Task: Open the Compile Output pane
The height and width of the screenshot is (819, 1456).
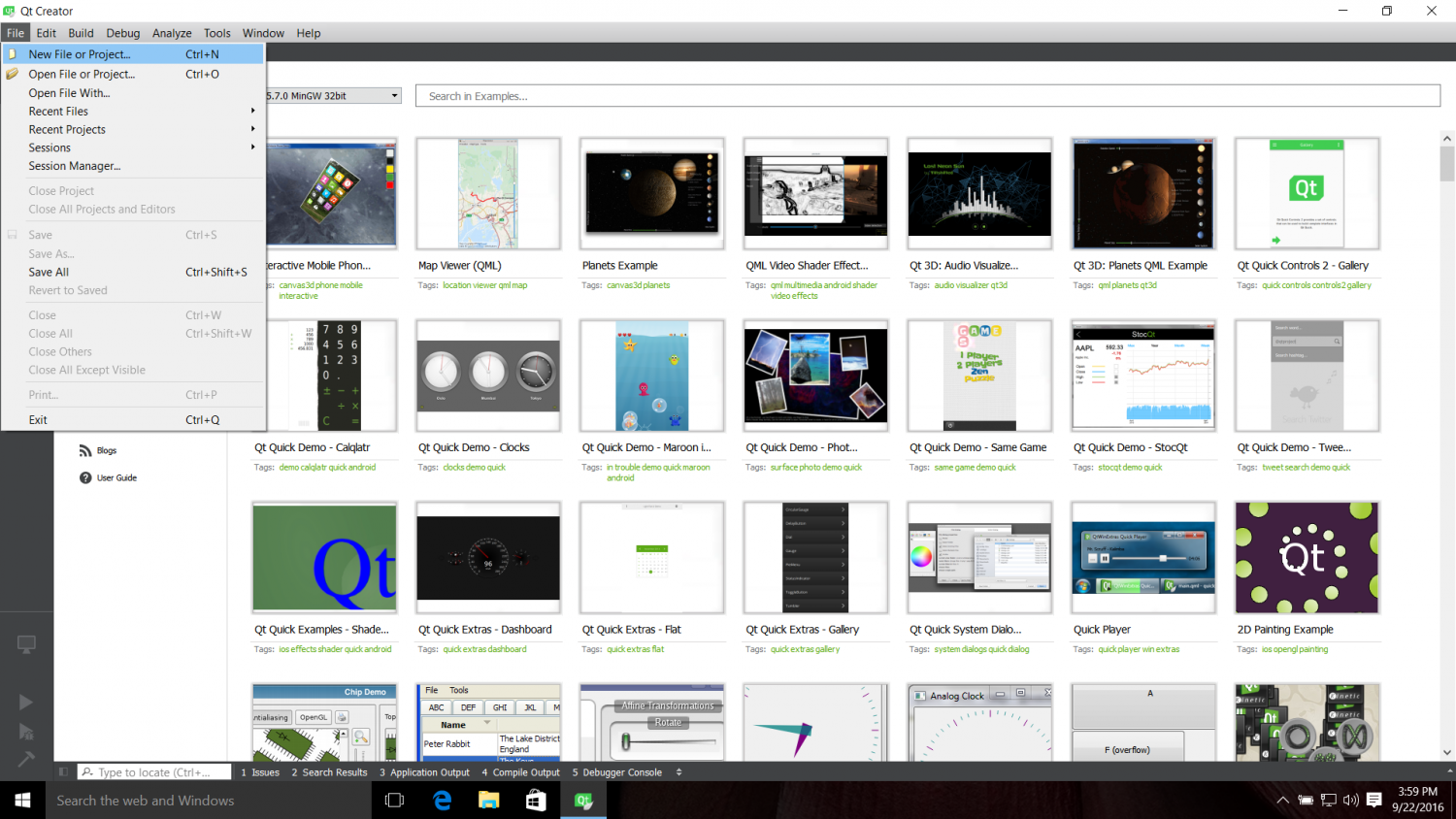Action: coord(521,772)
